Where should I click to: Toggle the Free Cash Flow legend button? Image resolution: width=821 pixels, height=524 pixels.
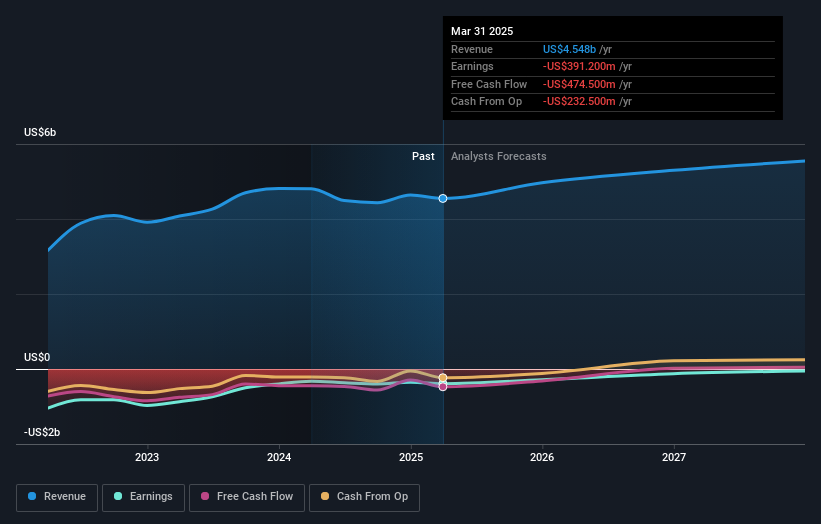pos(247,497)
